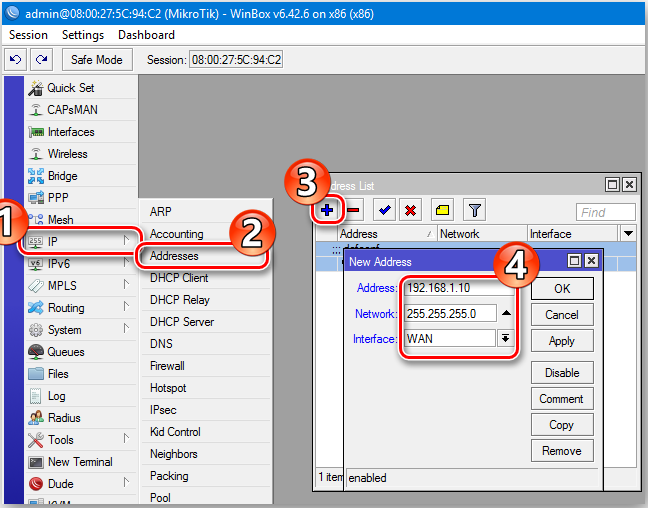Sort by the Network column header

coord(482,234)
